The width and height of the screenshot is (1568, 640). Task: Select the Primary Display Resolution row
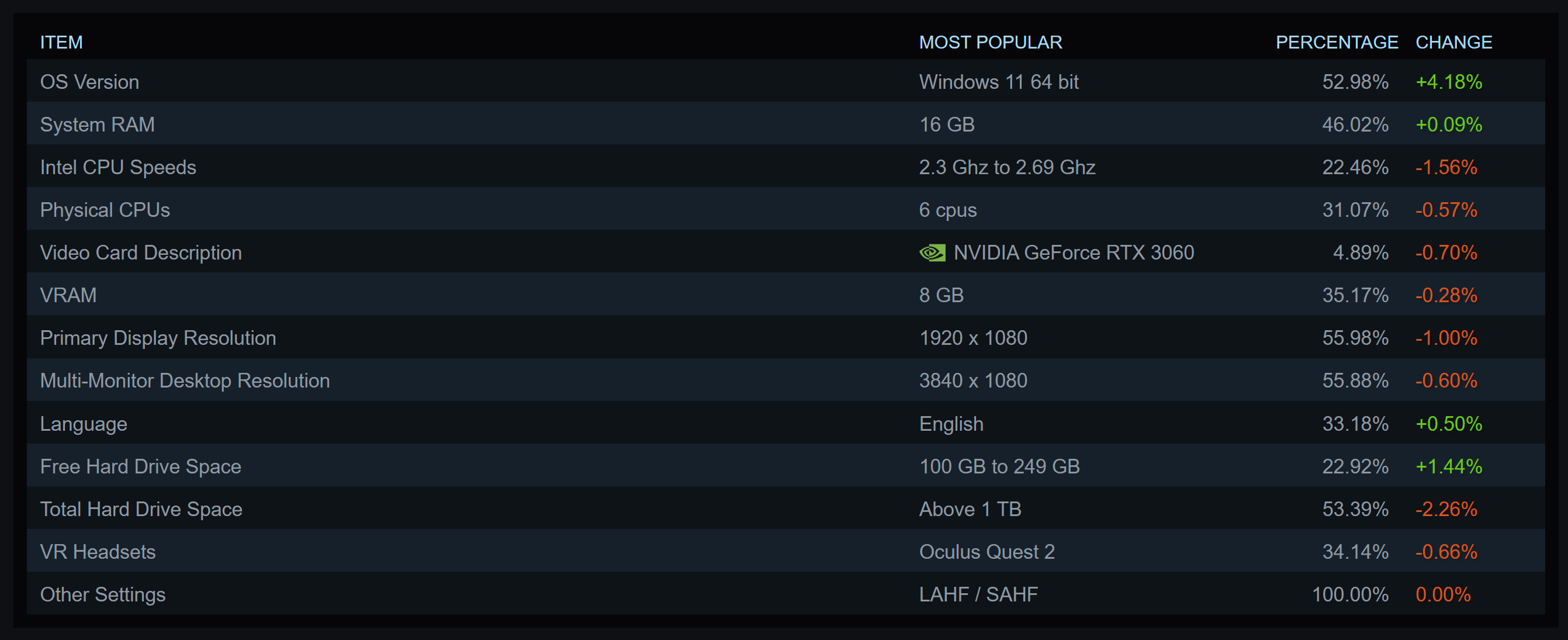[158, 338]
